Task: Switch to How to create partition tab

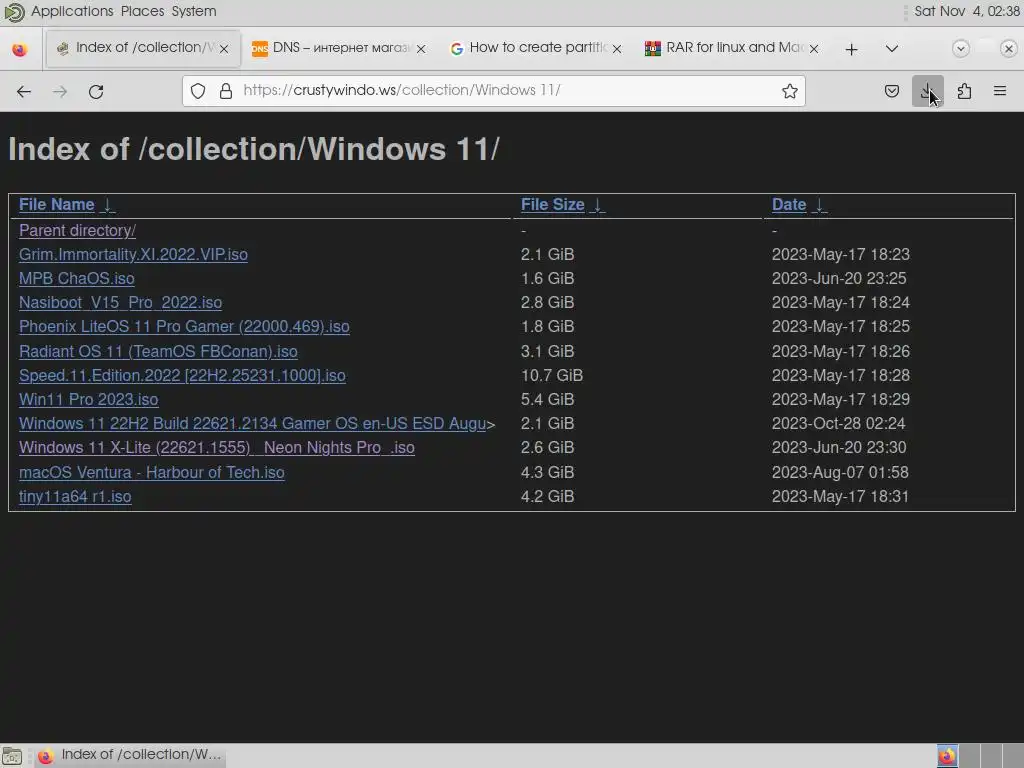Action: [x=536, y=48]
